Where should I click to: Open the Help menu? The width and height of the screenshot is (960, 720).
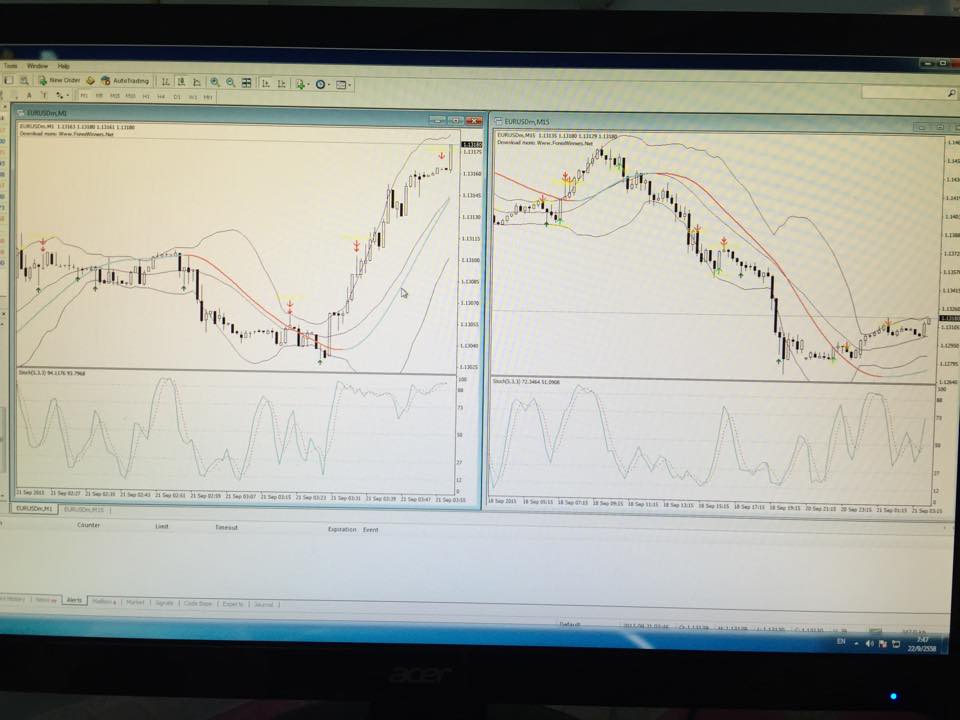tap(64, 66)
